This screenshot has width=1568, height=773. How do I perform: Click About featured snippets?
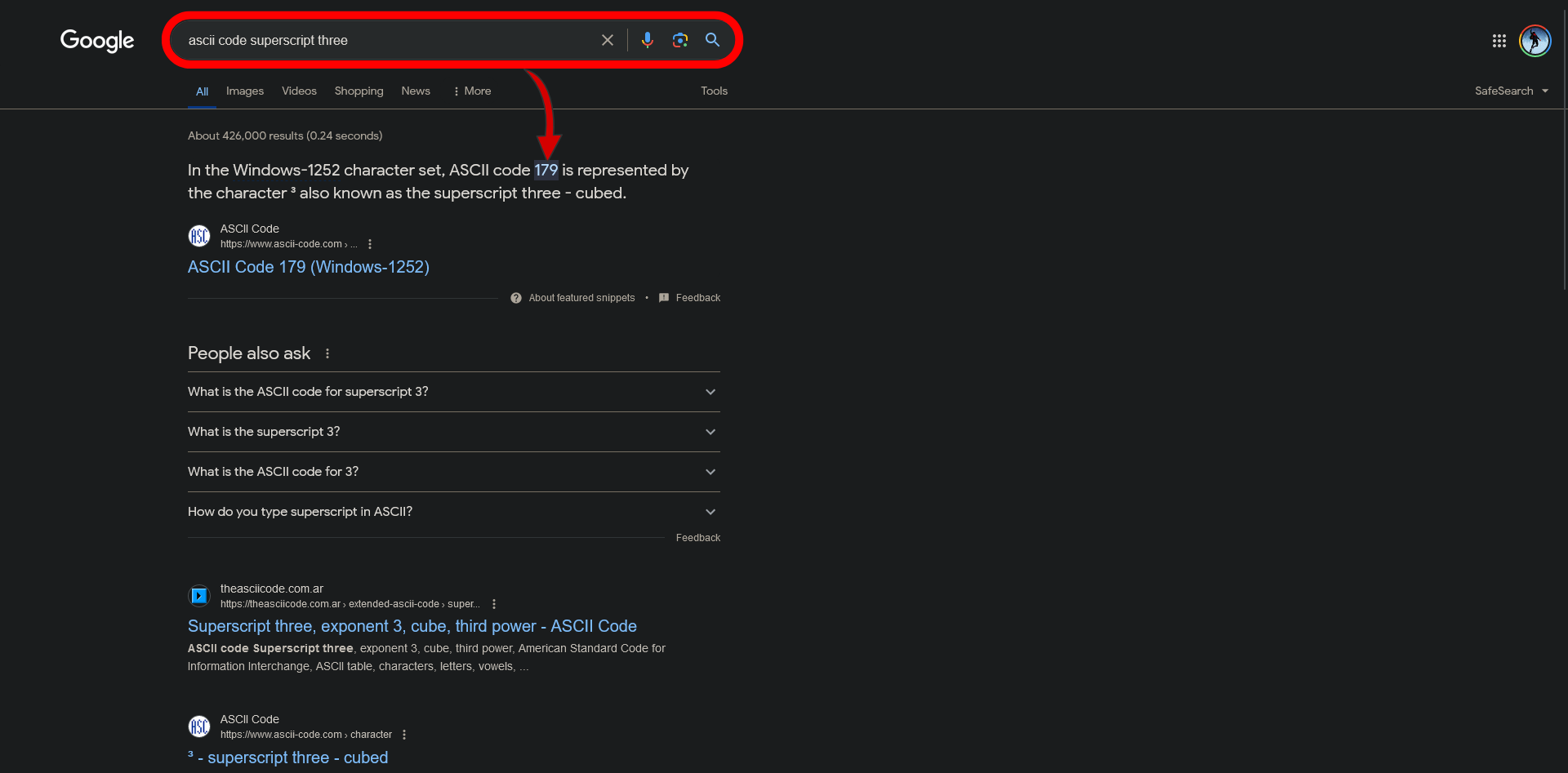[581, 298]
